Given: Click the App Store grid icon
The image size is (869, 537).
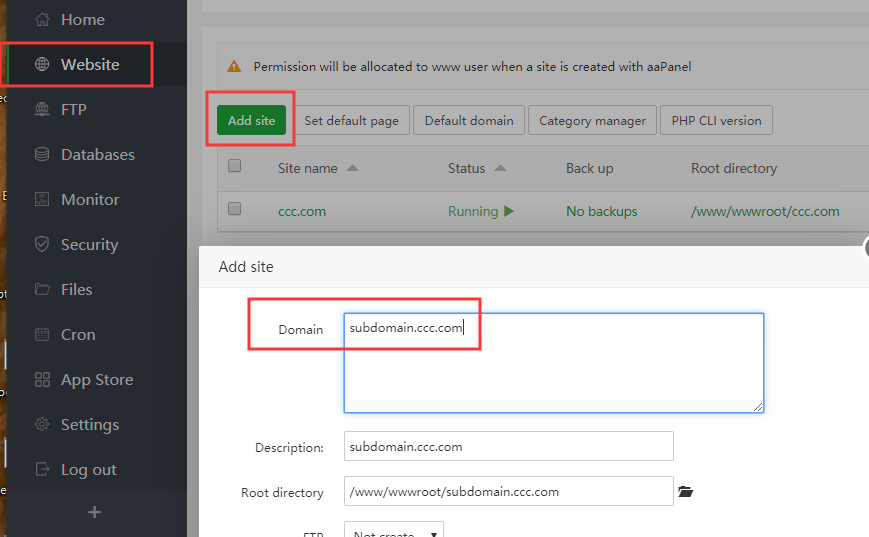Looking at the screenshot, I should tap(42, 380).
